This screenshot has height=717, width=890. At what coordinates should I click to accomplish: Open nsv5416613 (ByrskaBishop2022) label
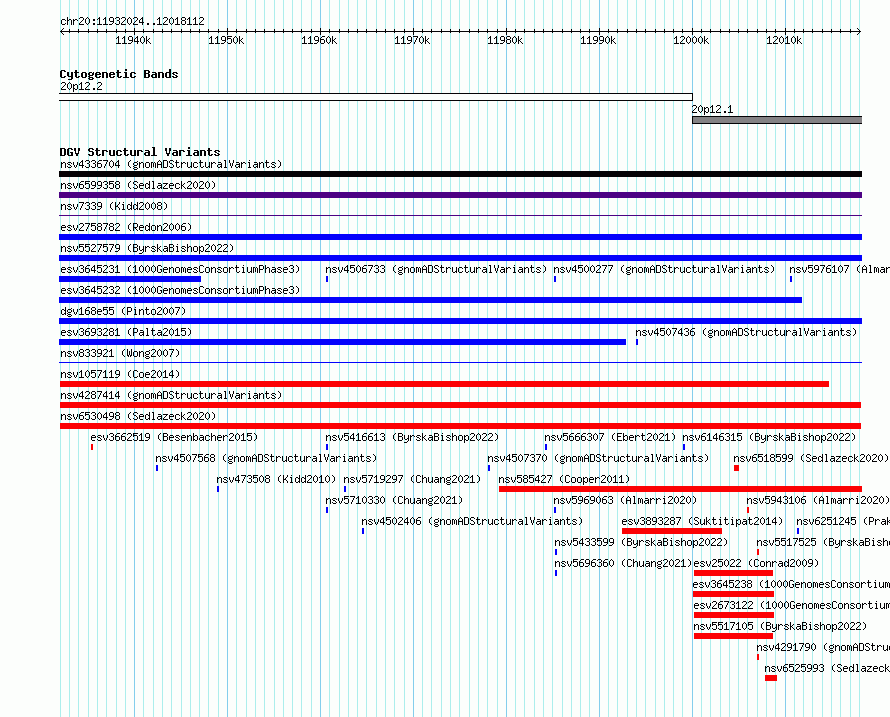pos(412,438)
